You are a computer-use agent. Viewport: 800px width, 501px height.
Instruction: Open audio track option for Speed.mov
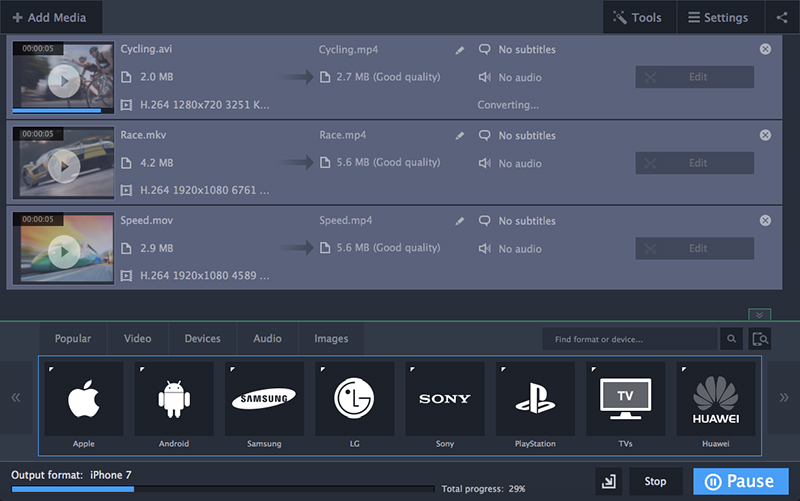pos(510,248)
